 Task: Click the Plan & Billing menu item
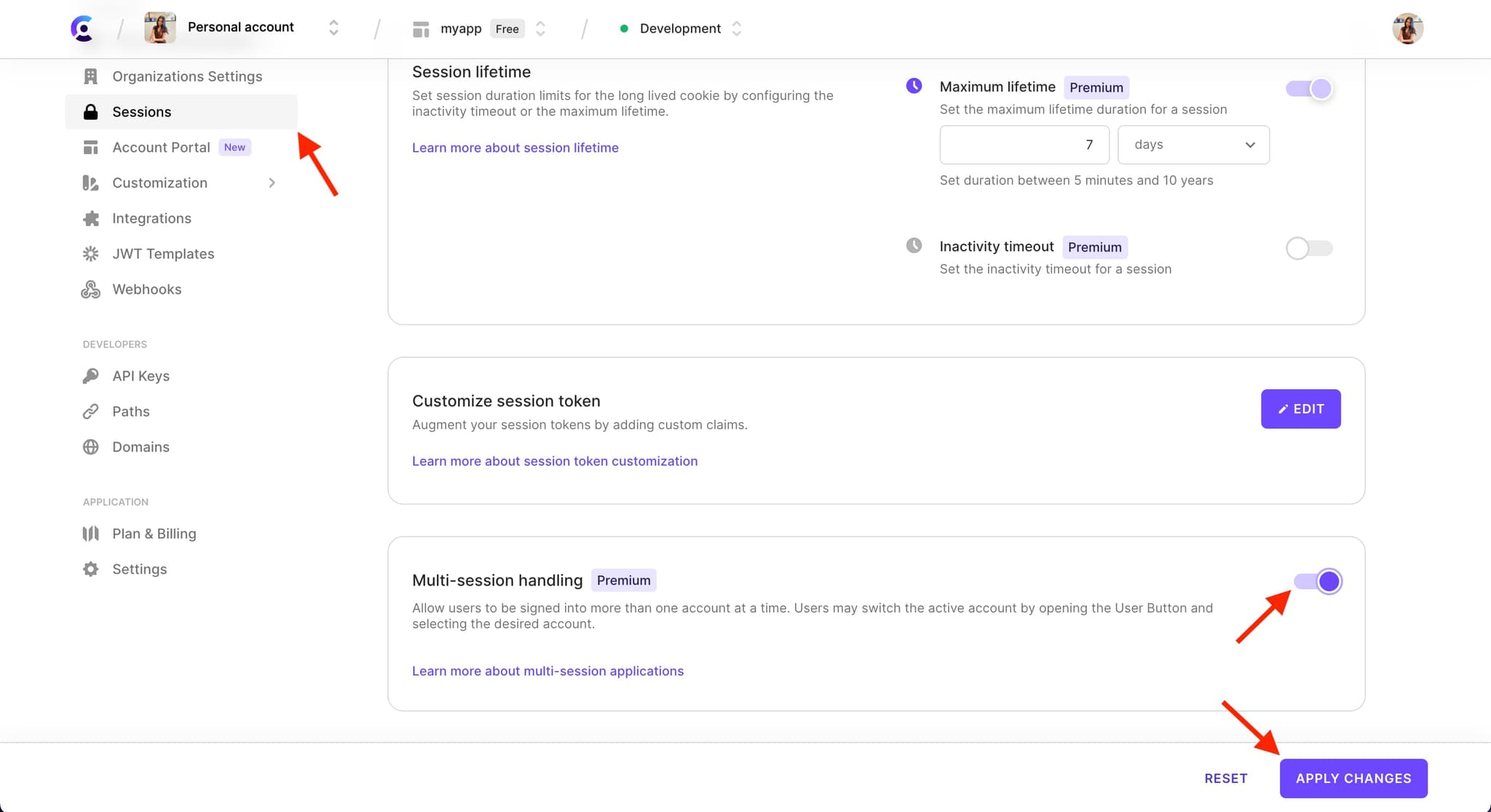pyautogui.click(x=154, y=533)
